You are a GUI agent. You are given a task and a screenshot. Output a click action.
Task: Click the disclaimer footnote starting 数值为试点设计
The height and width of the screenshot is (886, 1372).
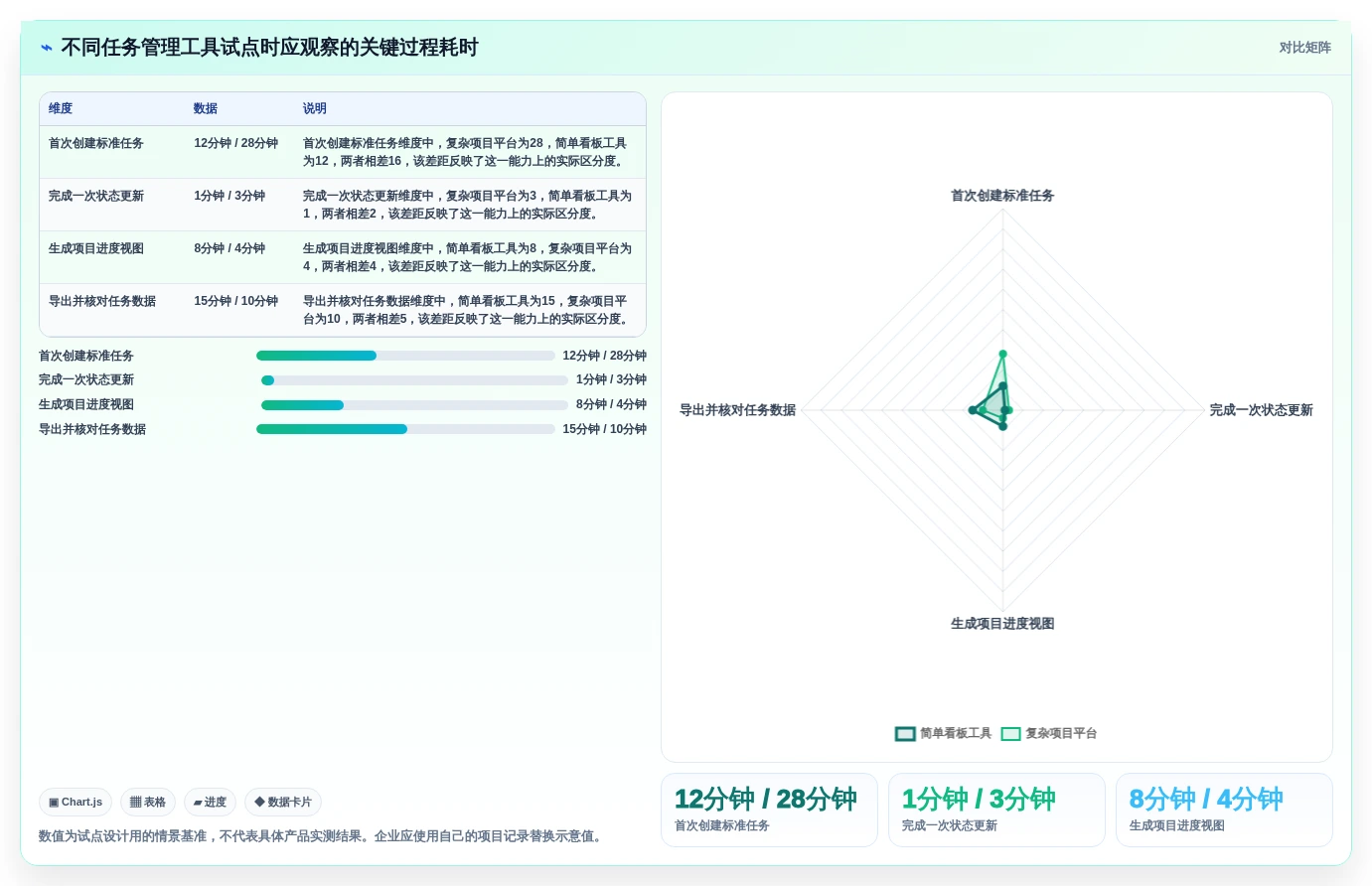(x=323, y=836)
